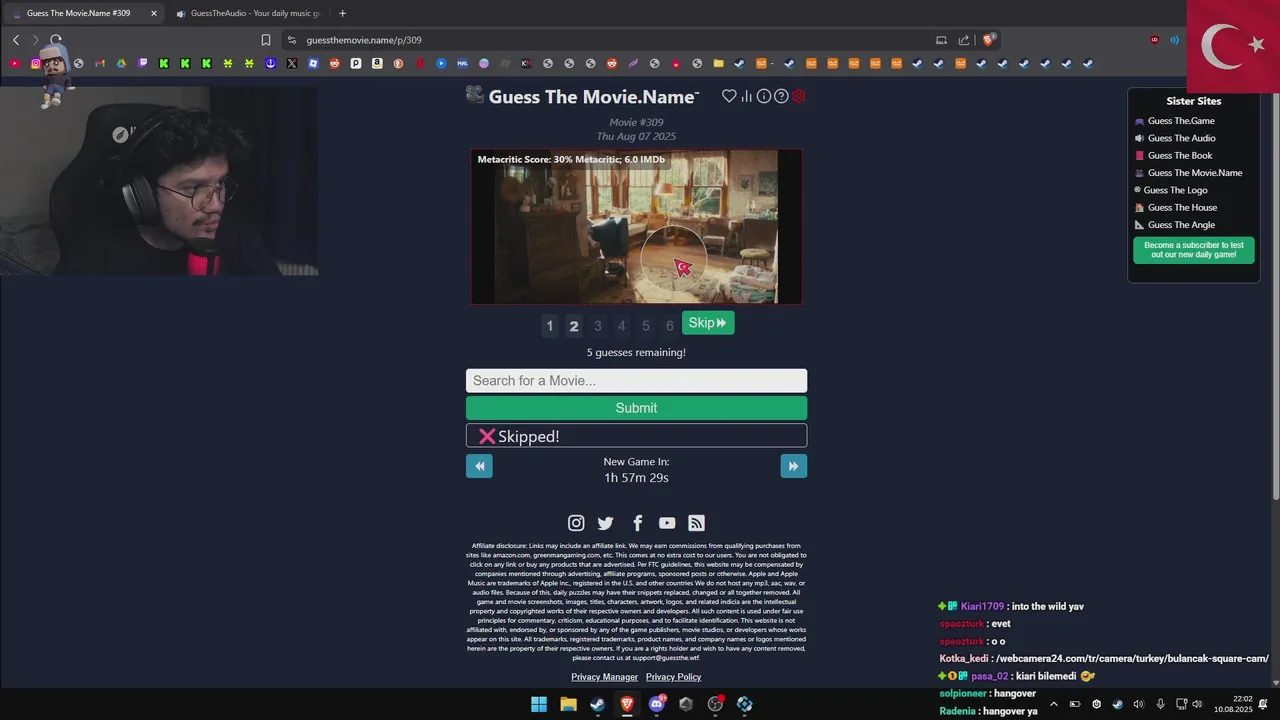
Task: Open the X (Twitter) bookmark
Action: 292,63
